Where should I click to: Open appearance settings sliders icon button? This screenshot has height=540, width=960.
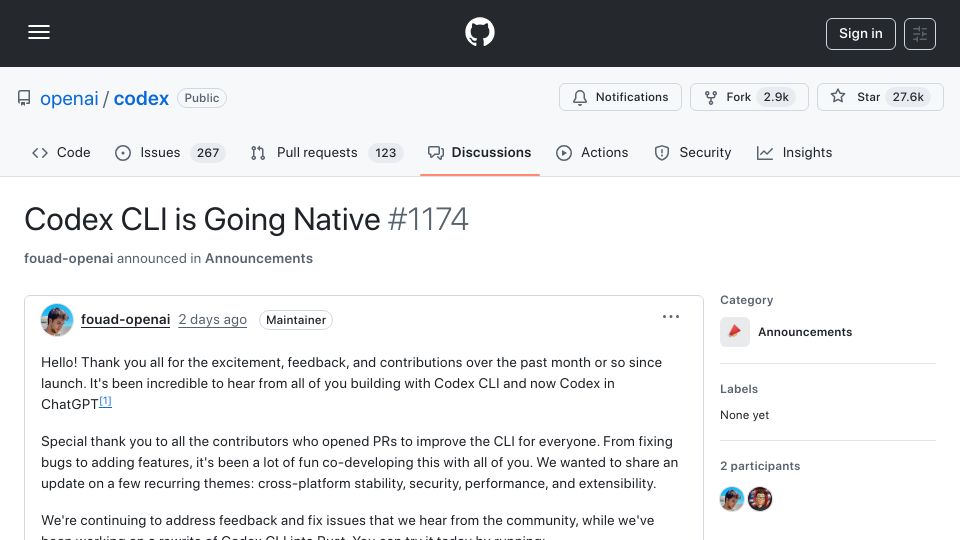[x=920, y=34]
